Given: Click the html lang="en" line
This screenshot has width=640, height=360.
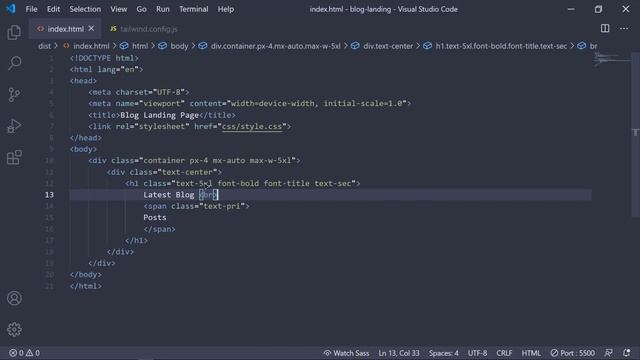Looking at the screenshot, I should click(107, 69).
